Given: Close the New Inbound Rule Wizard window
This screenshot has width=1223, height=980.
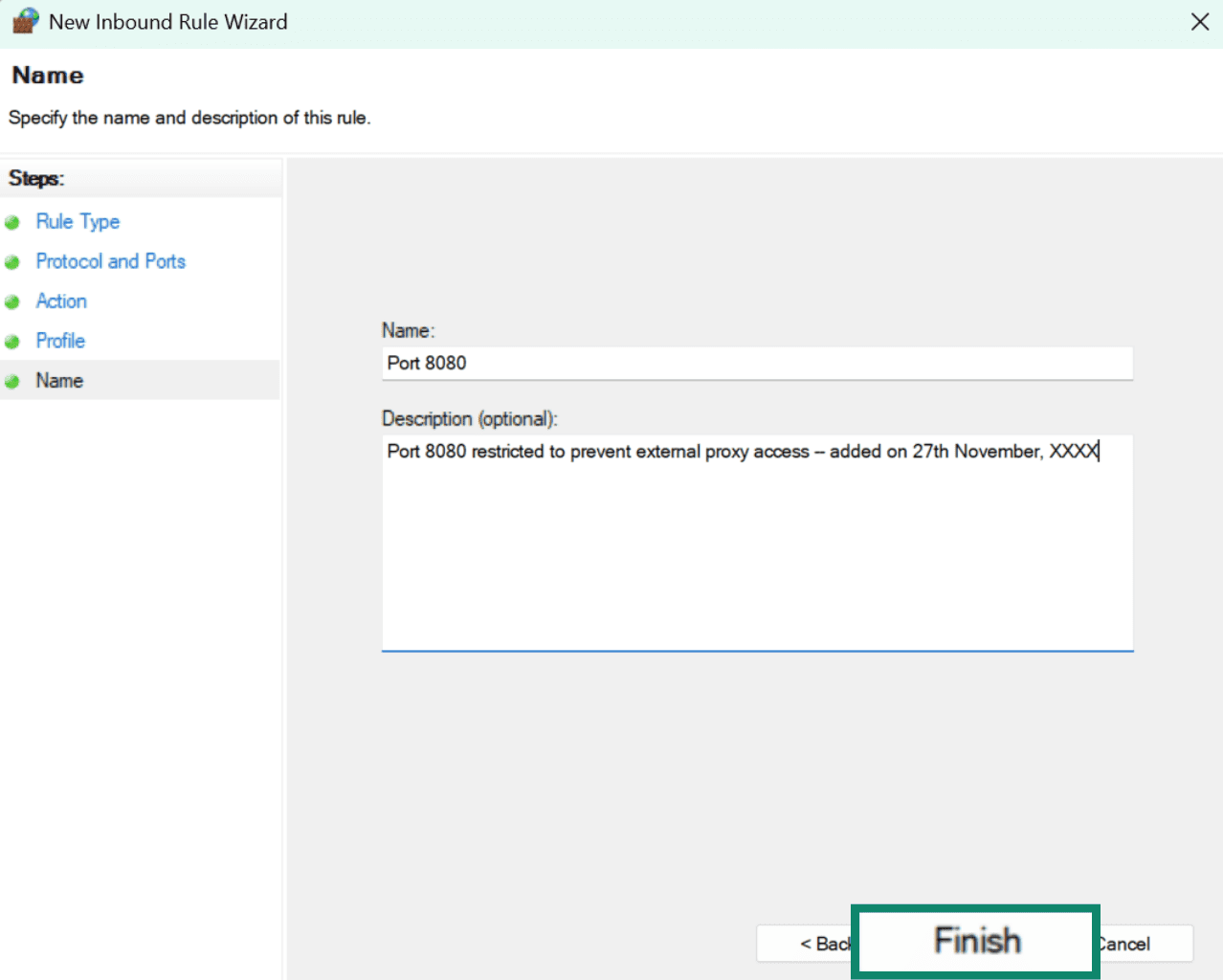Looking at the screenshot, I should (x=1199, y=21).
